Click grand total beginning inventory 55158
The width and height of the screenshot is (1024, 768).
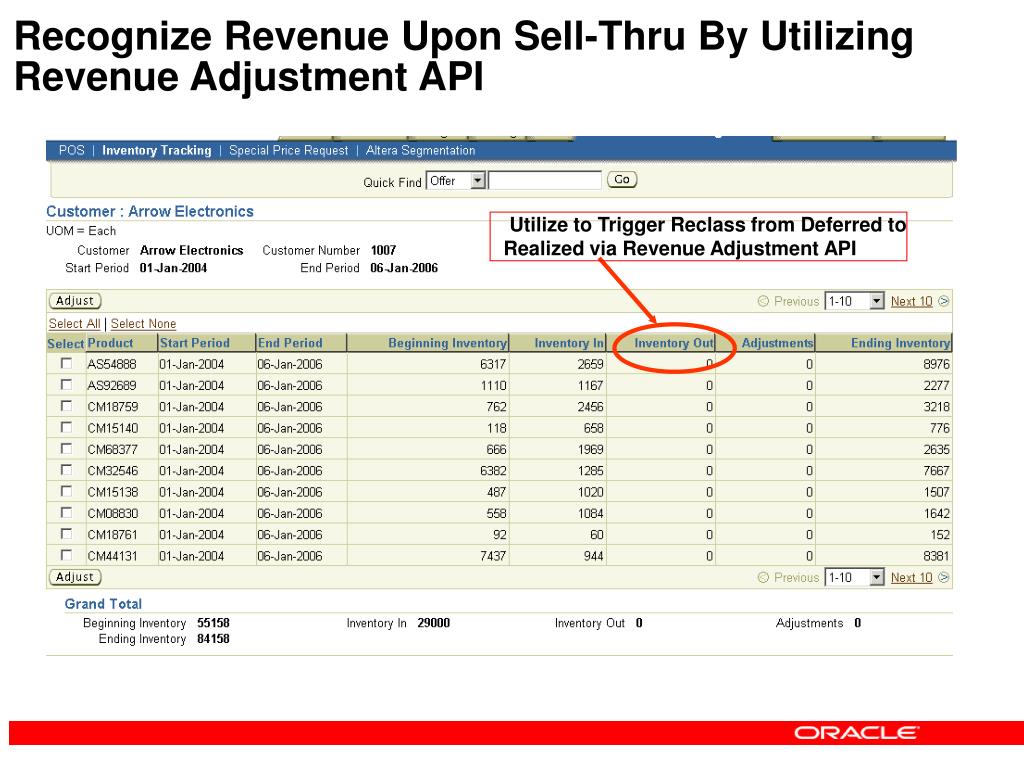click(214, 623)
